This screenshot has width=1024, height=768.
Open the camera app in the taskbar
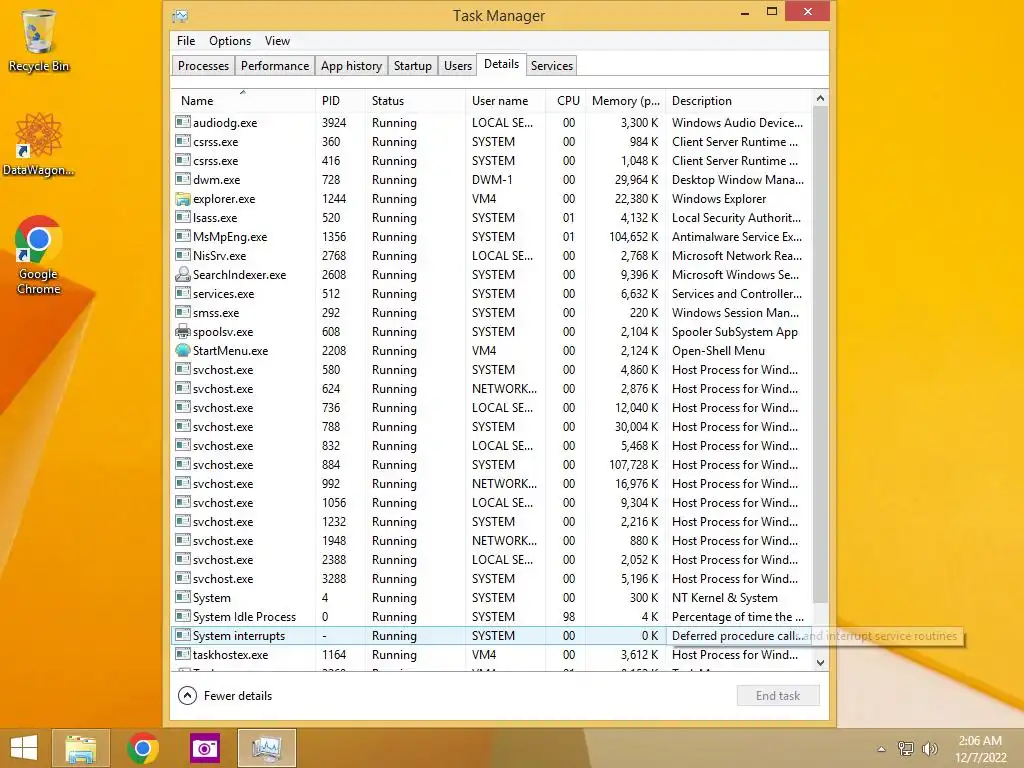coord(204,748)
